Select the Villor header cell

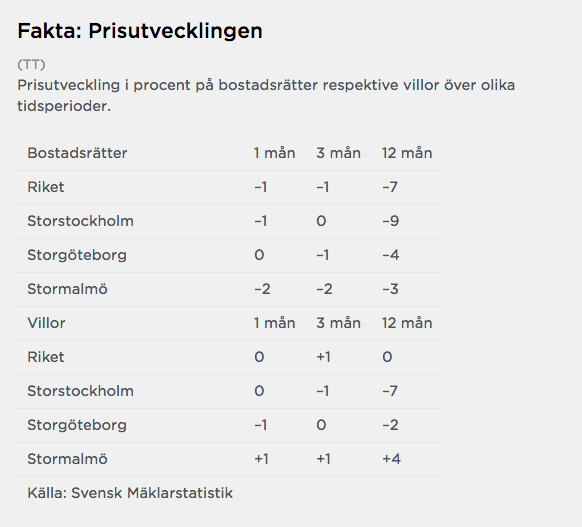click(46, 323)
